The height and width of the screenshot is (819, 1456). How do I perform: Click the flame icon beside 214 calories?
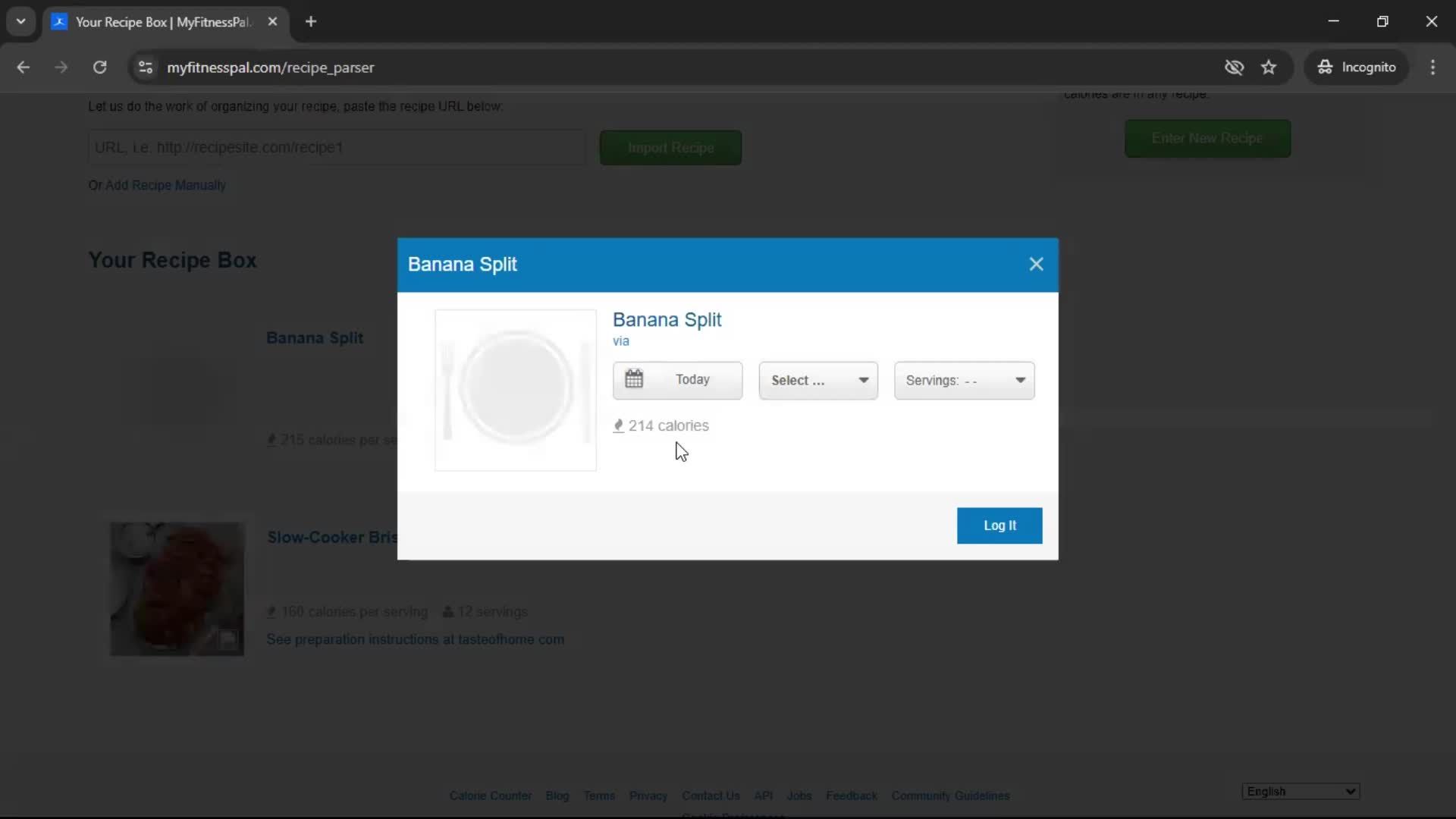[x=618, y=426]
